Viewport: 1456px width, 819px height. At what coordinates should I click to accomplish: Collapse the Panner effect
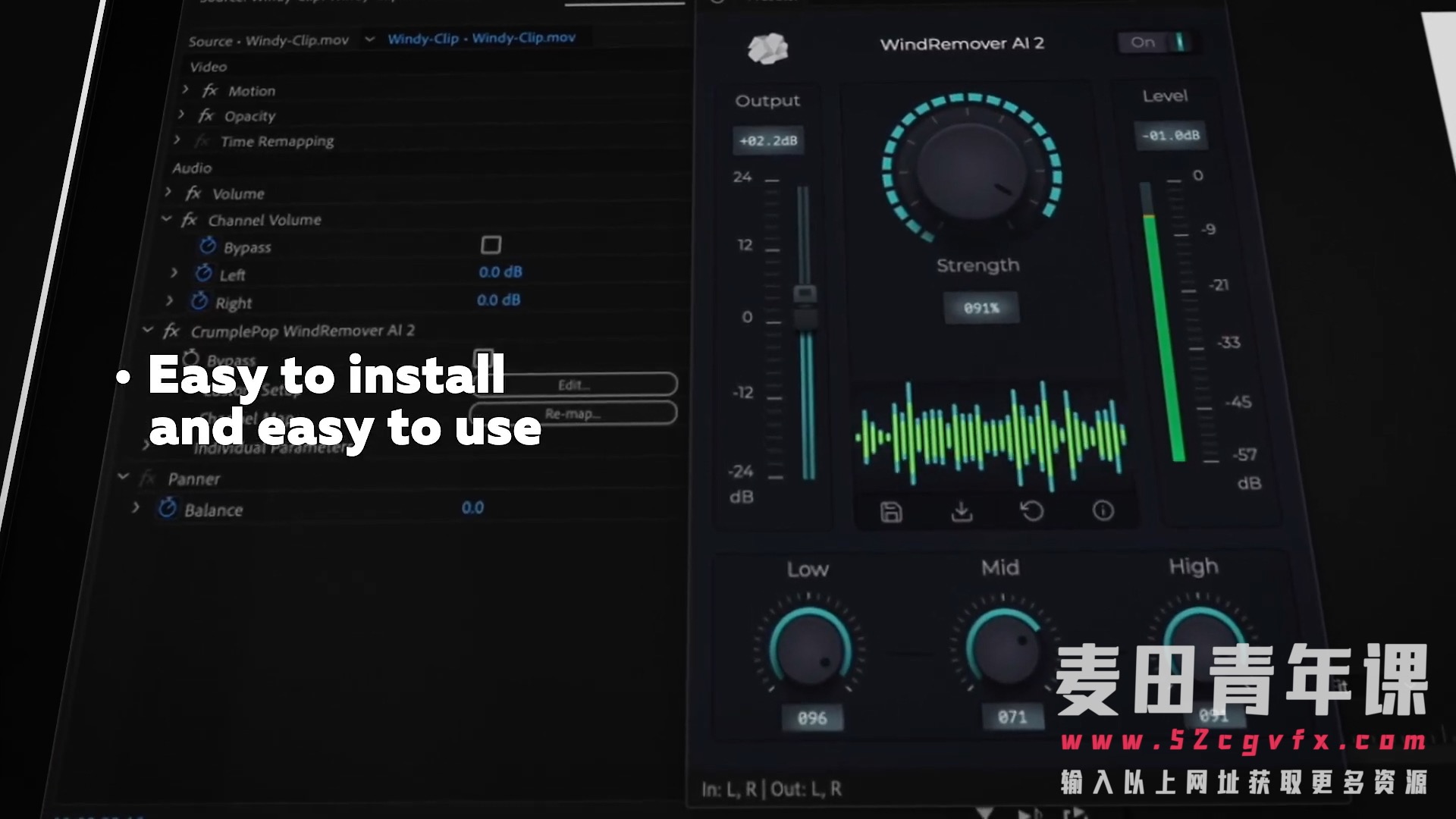[x=123, y=477]
